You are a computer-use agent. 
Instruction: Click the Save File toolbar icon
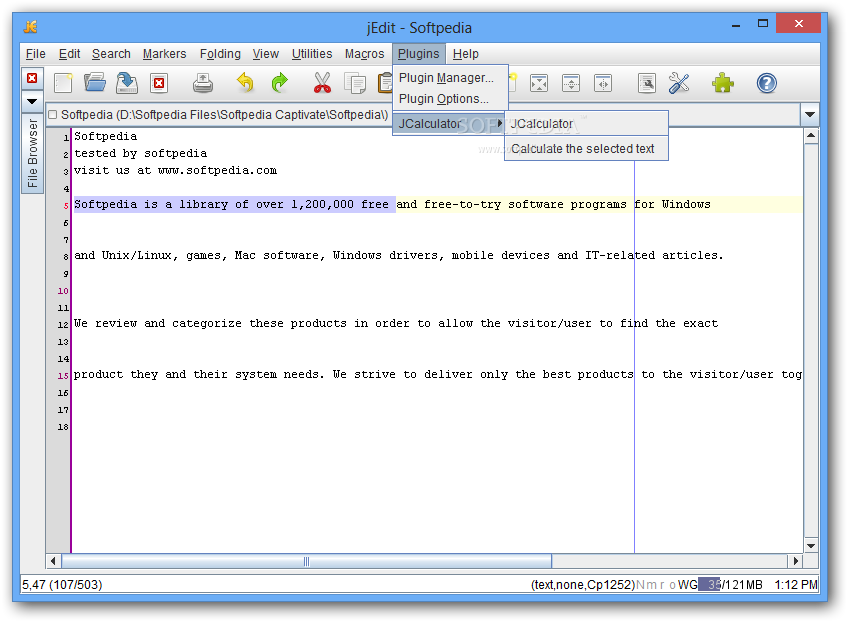(x=127, y=83)
